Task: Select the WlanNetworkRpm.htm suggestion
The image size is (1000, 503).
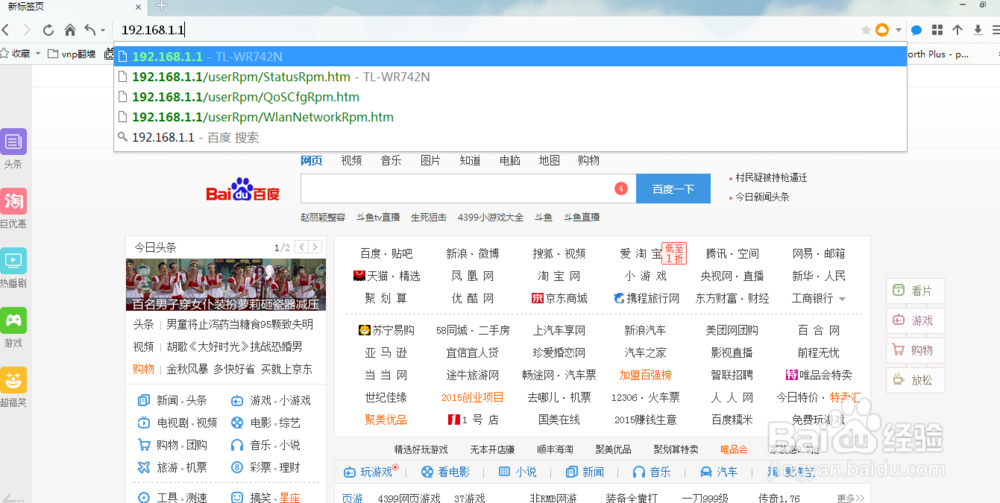Action: (x=510, y=117)
